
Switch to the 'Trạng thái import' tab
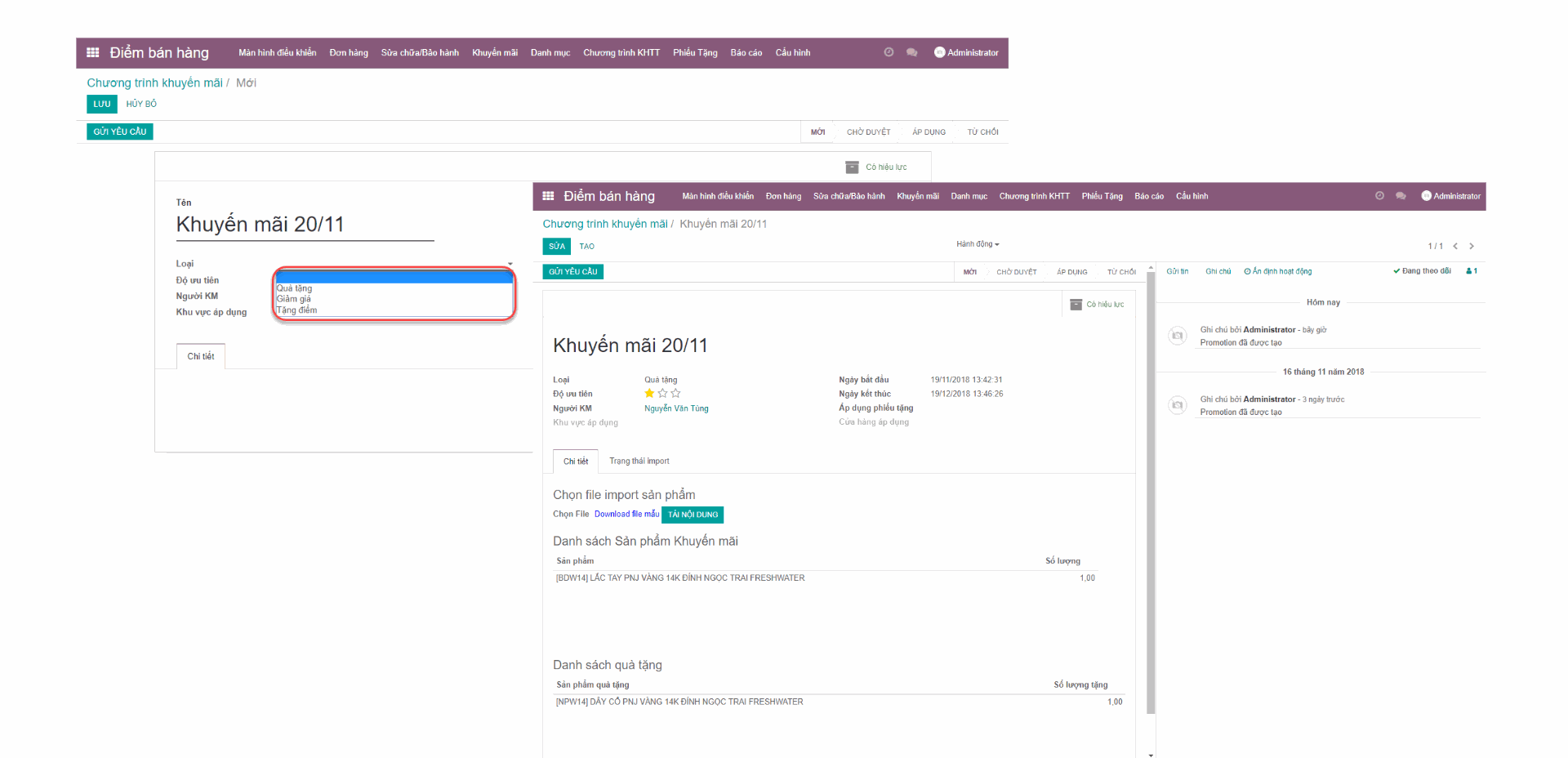pyautogui.click(x=639, y=461)
